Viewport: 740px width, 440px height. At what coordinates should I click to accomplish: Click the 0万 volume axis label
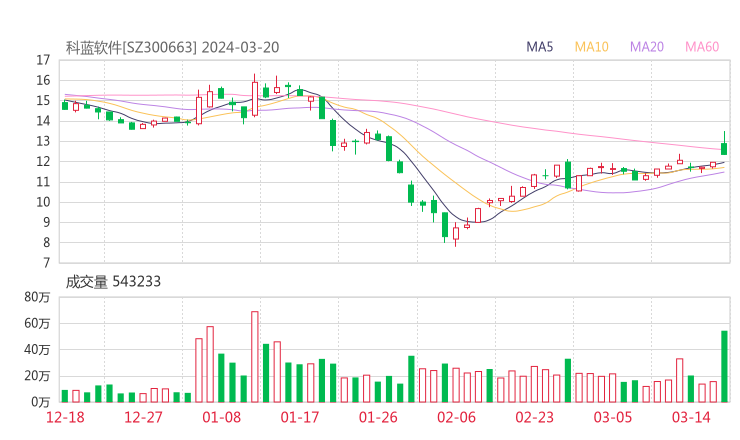(40, 402)
